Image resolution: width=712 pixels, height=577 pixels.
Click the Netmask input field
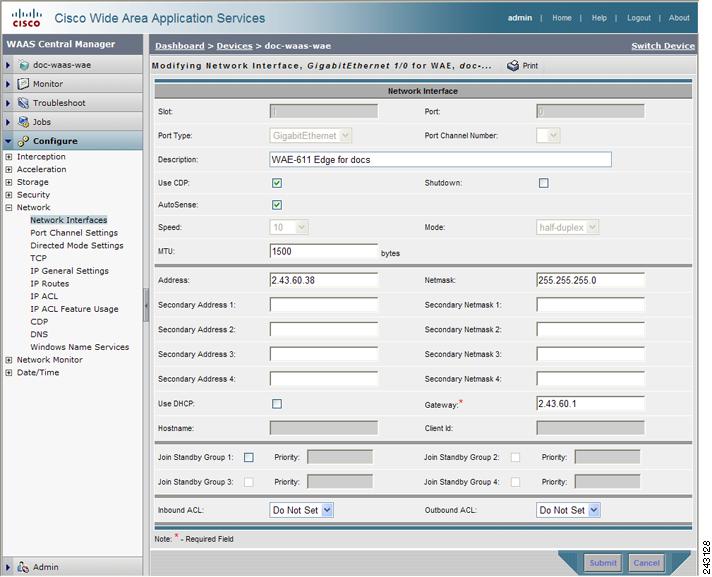tap(590, 280)
